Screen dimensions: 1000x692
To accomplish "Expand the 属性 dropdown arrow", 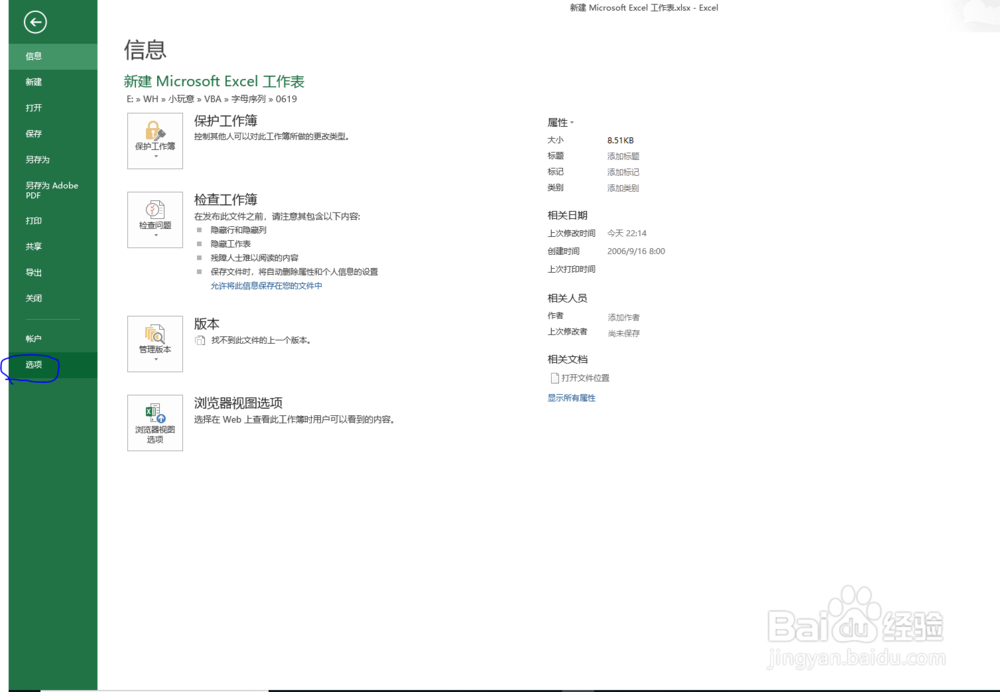I will click(x=572, y=122).
